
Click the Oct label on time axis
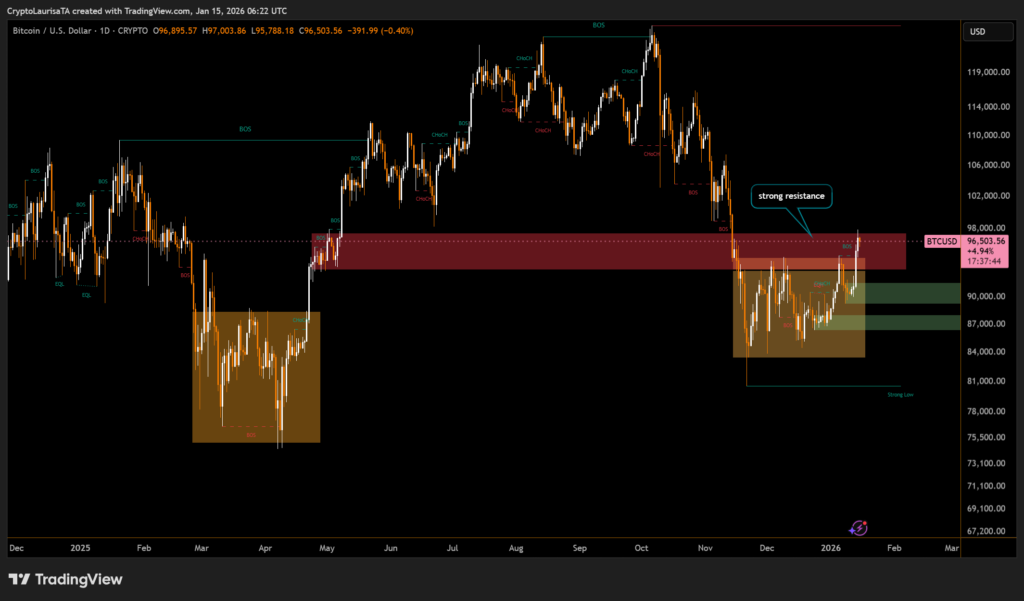(642, 548)
